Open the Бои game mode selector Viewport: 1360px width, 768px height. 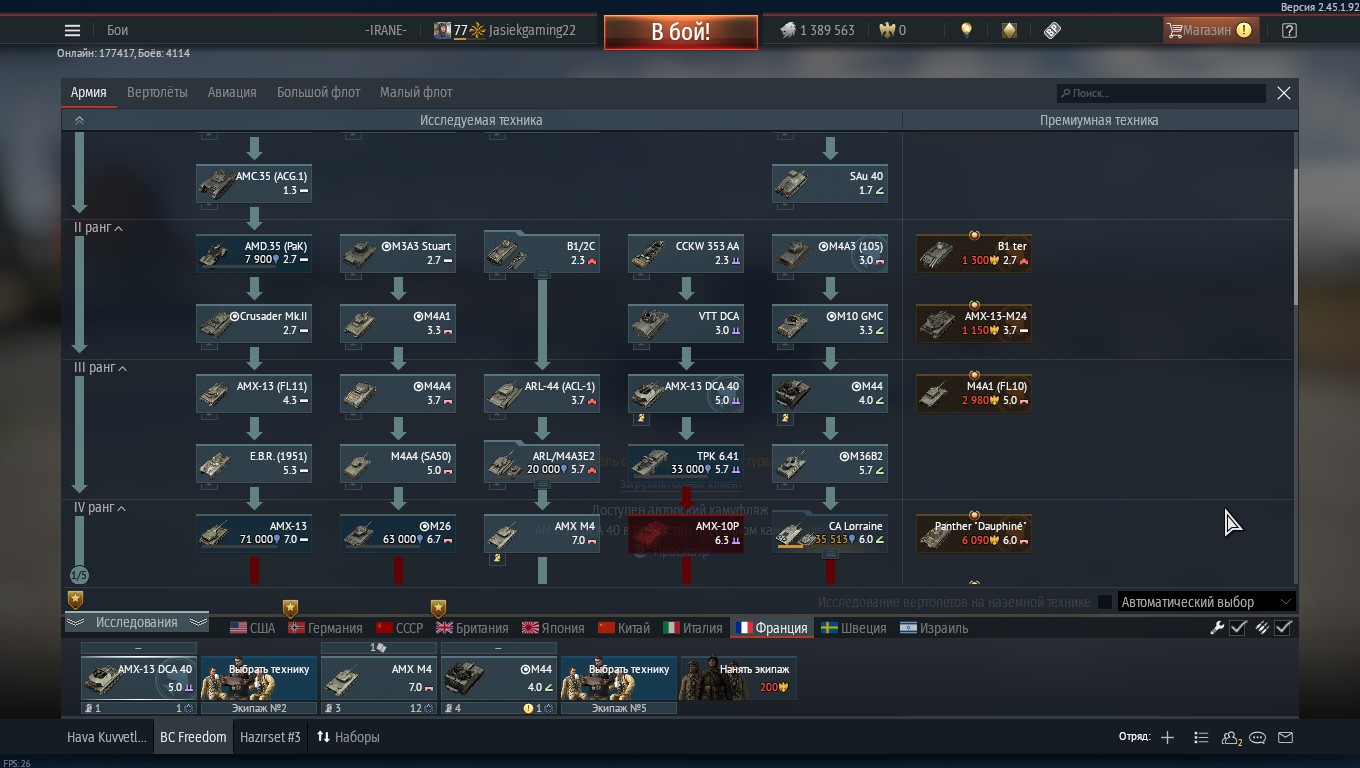(118, 30)
